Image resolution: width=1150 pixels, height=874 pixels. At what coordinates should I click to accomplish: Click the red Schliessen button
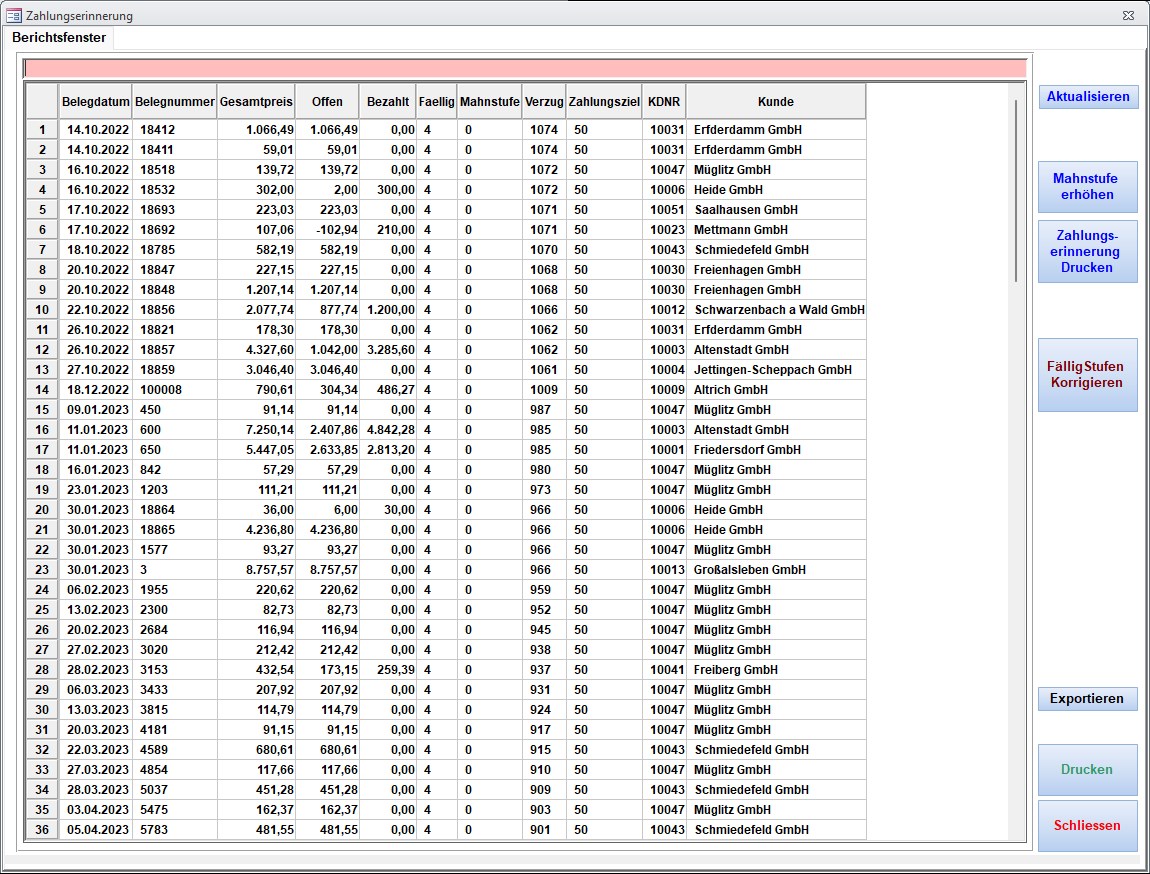[1087, 826]
